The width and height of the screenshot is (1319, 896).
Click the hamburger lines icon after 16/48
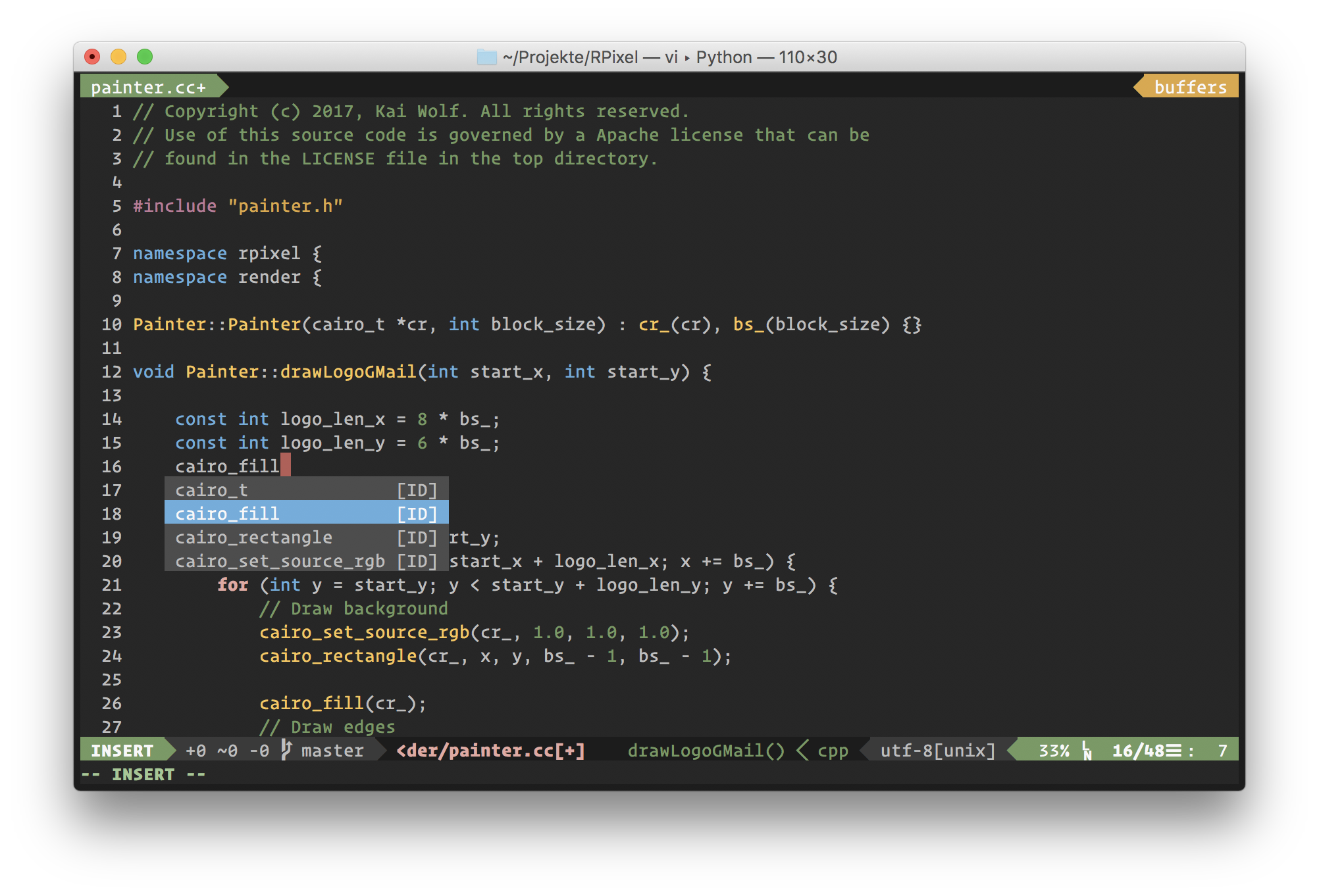pos(1174,751)
